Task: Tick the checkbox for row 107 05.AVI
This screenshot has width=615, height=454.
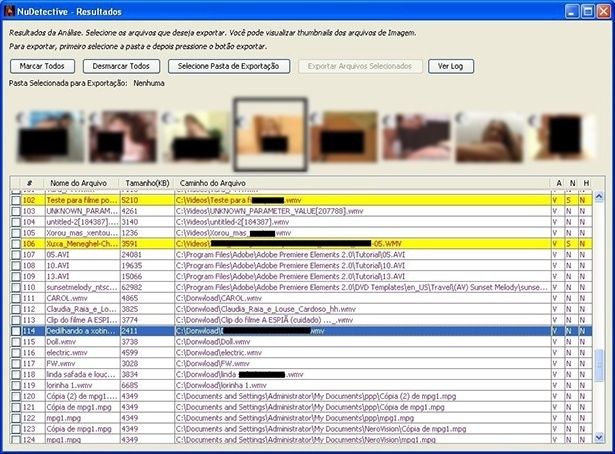Action: click(14, 254)
